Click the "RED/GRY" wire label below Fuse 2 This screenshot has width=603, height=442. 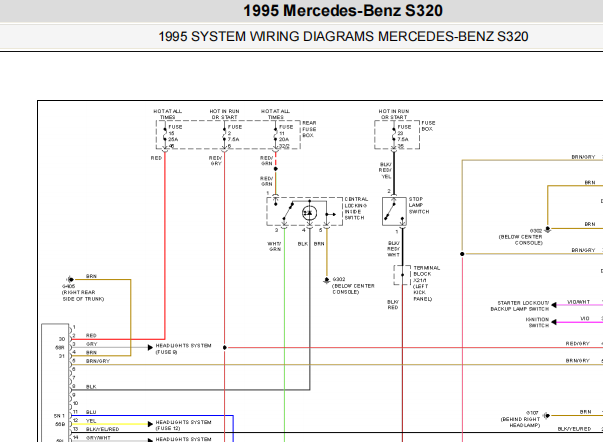[215, 161]
